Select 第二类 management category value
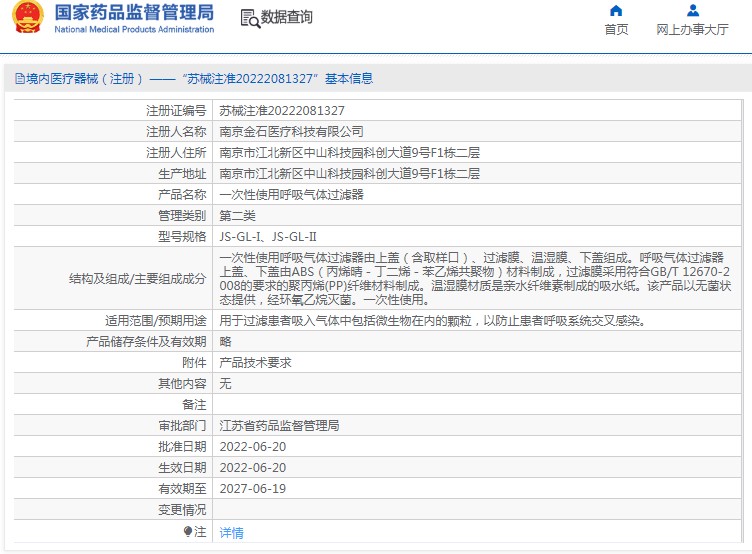Screen dimensions: 752x554 point(237,216)
